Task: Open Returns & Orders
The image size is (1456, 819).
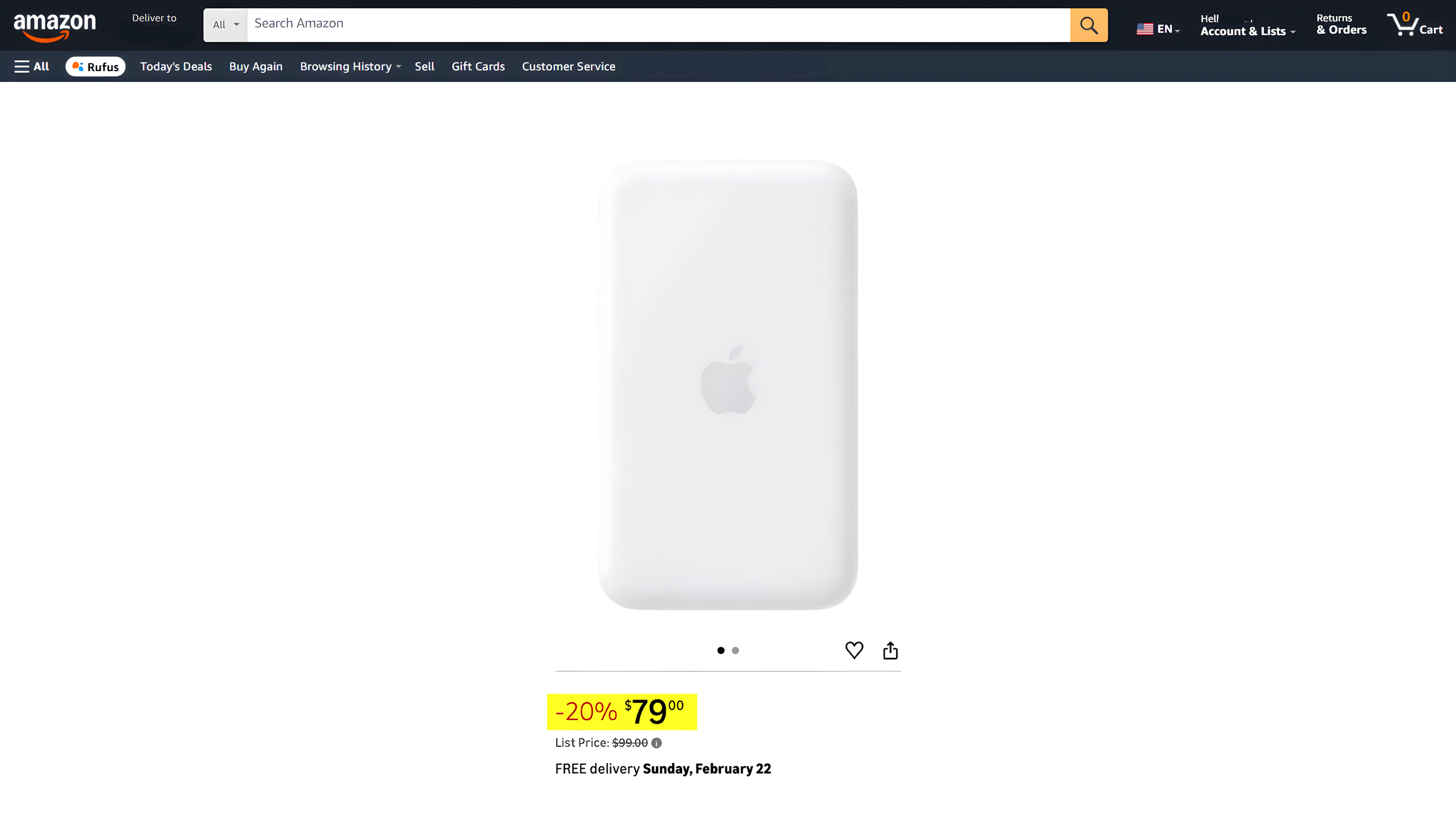Action: coord(1341,24)
